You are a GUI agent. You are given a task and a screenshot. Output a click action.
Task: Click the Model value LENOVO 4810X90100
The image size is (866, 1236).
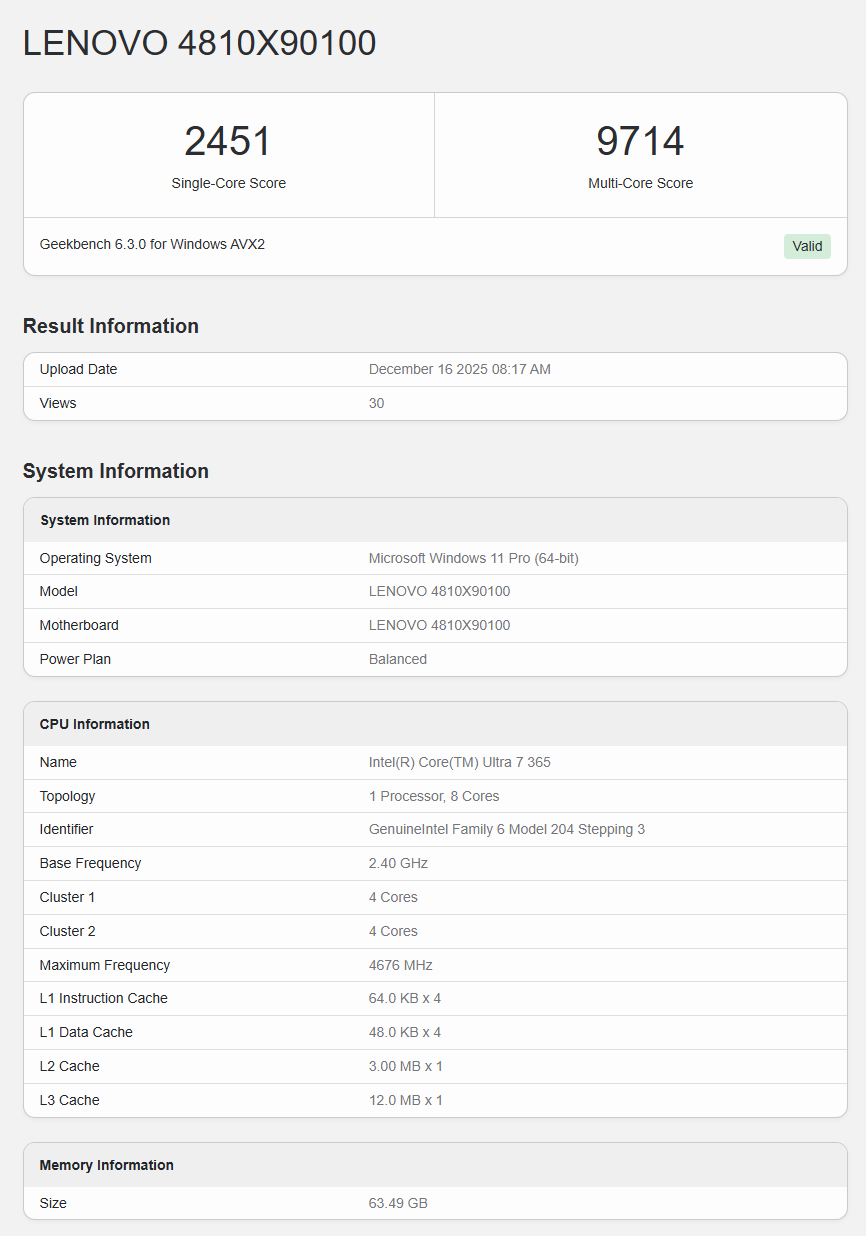439,591
